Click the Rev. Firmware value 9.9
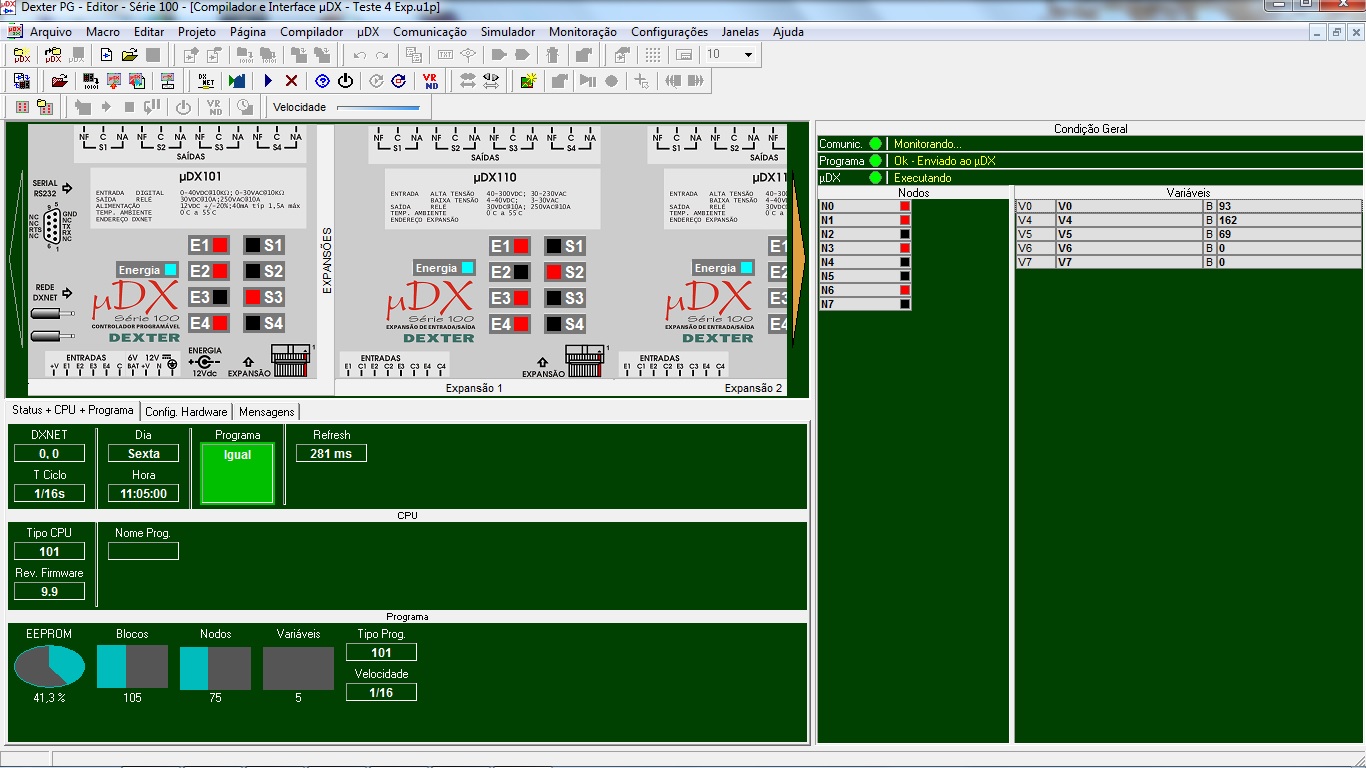1366x768 pixels. click(x=49, y=591)
